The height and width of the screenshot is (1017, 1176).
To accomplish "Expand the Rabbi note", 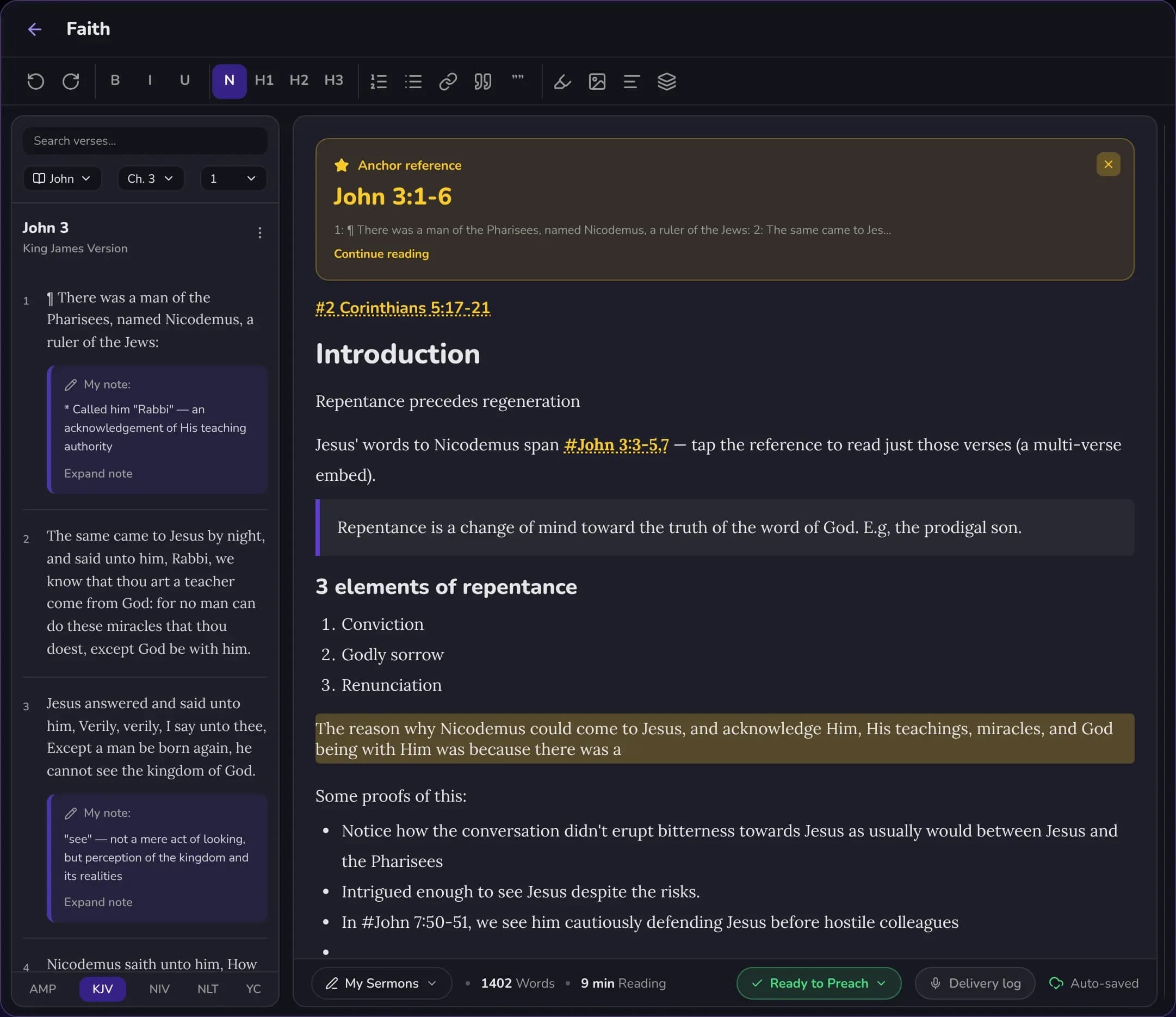I will 98,473.
